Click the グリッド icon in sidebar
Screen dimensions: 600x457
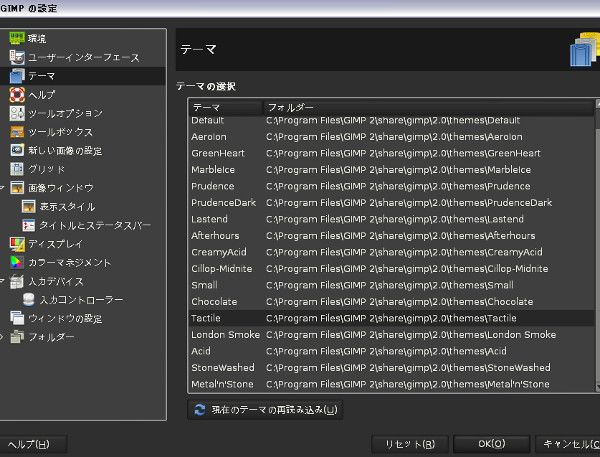tap(17, 169)
